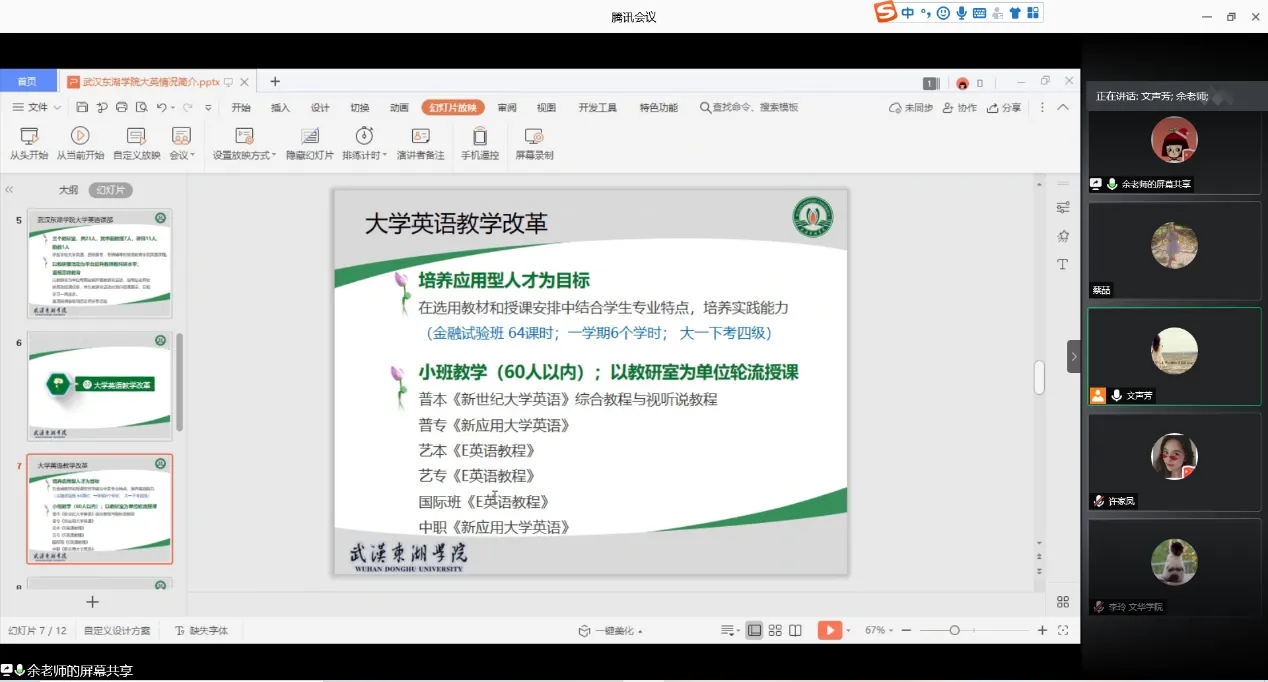Start slideshow with 从当前开始
Screen dimensions: 1268x682
tap(80, 136)
